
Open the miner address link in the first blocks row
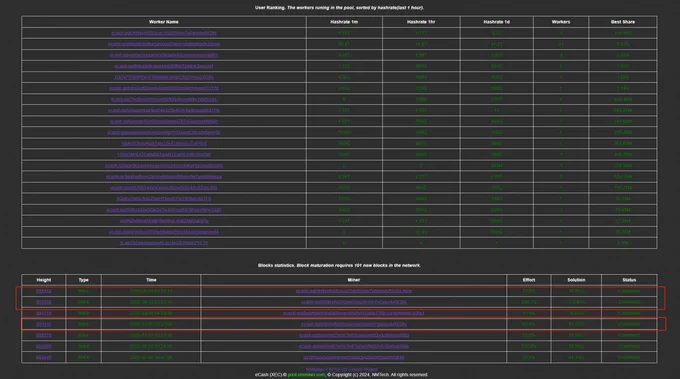[x=353, y=291]
